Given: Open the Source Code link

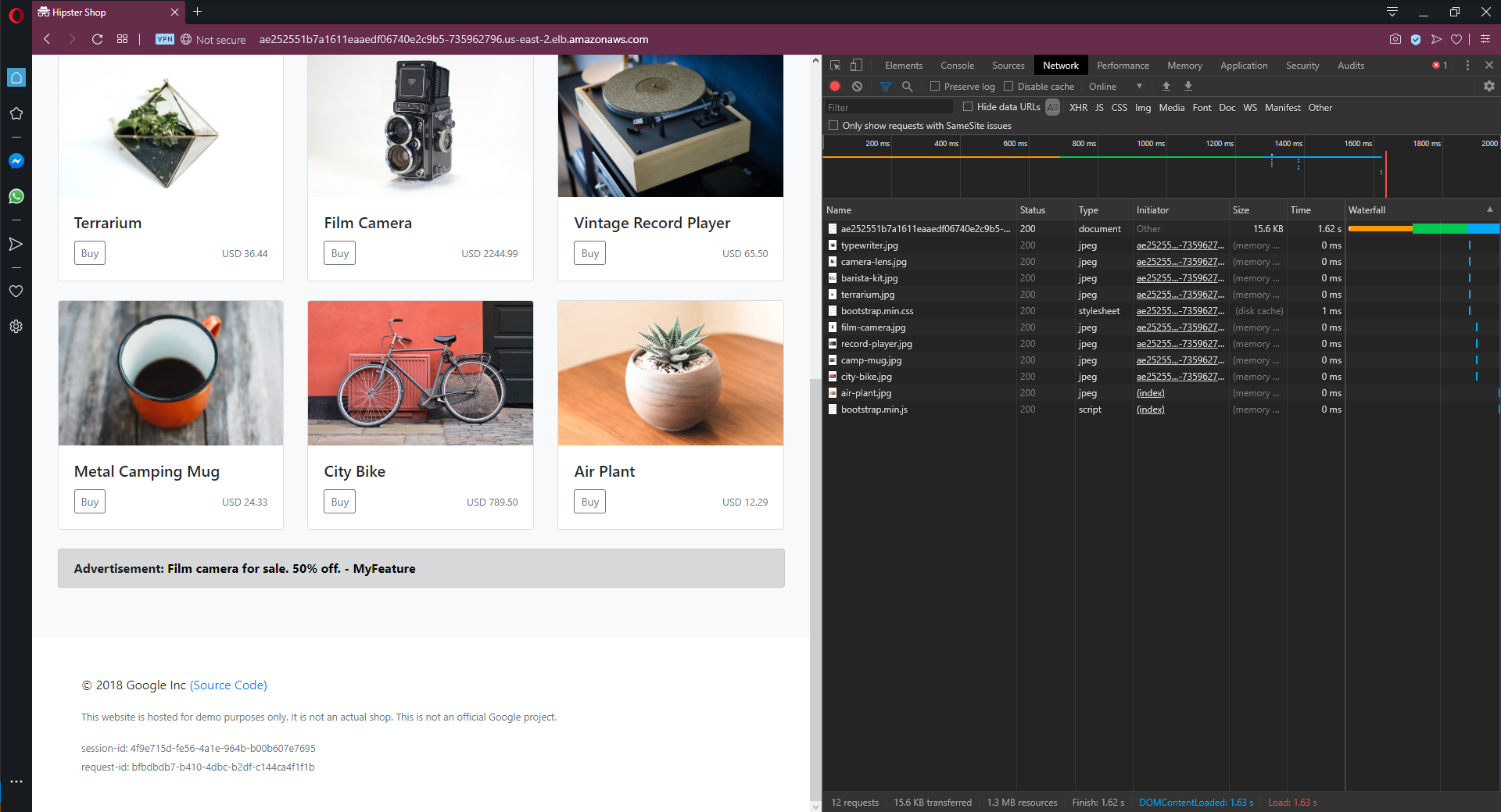Looking at the screenshot, I should [228, 685].
